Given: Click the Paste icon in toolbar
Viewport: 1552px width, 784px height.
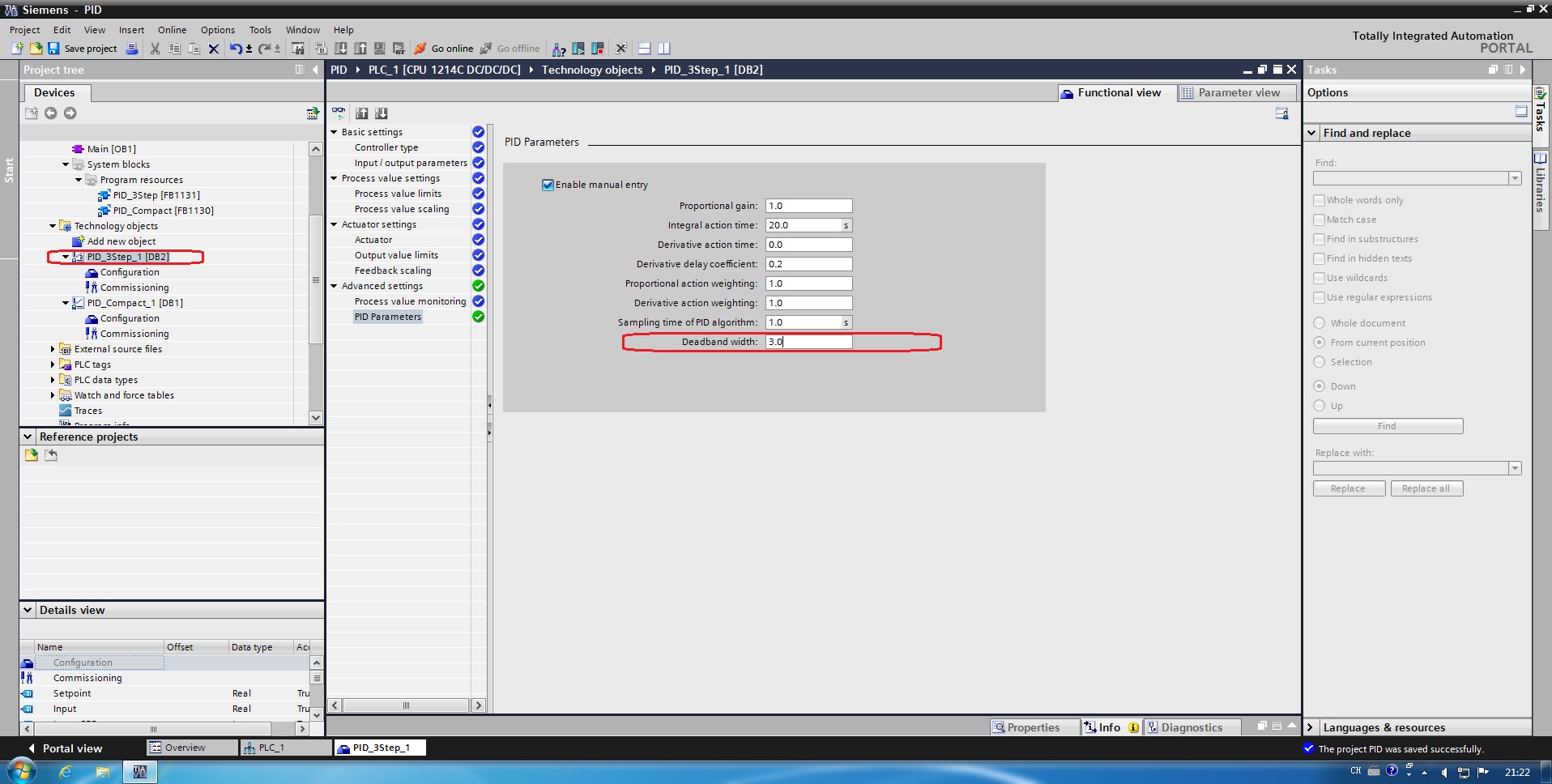Looking at the screenshot, I should coord(194,49).
